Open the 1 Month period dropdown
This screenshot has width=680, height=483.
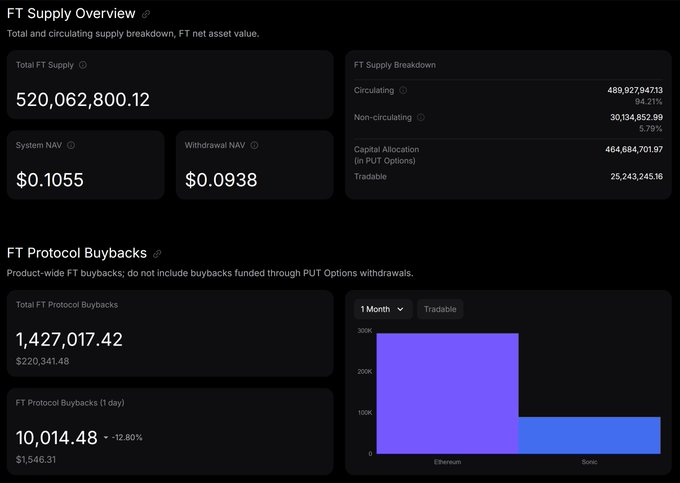pos(382,309)
